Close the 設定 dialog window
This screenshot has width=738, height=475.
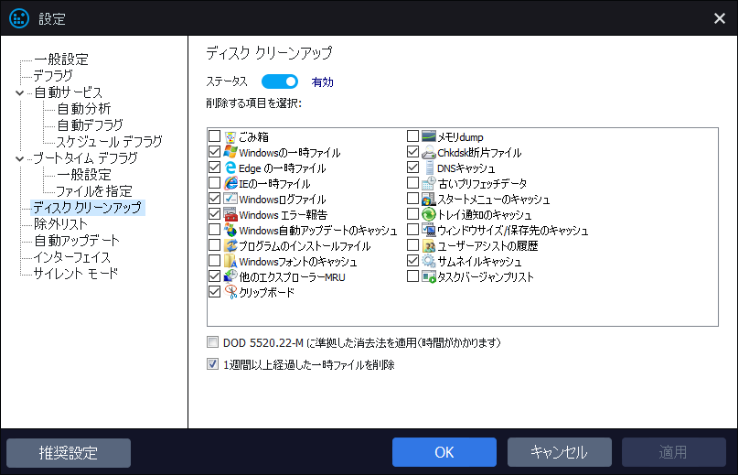[719, 18]
